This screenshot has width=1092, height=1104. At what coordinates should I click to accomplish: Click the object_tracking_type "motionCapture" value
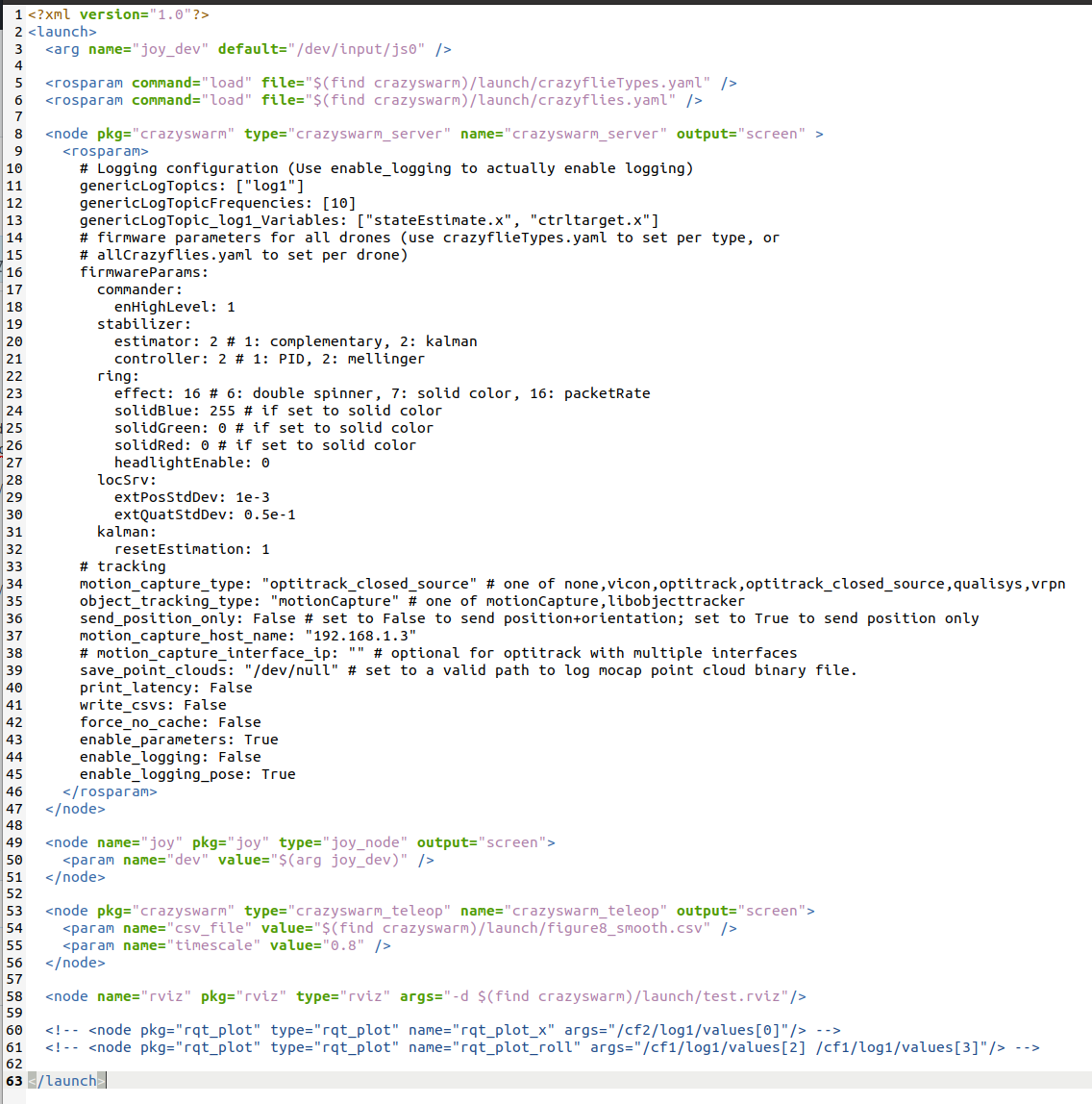(x=335, y=601)
